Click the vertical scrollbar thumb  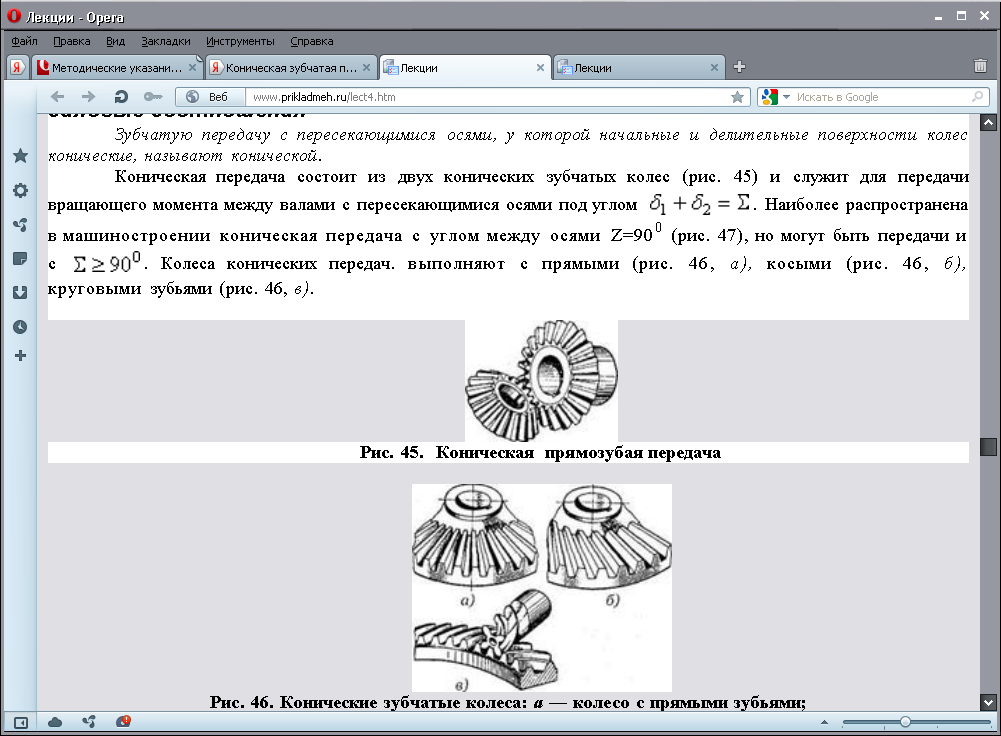click(x=988, y=447)
